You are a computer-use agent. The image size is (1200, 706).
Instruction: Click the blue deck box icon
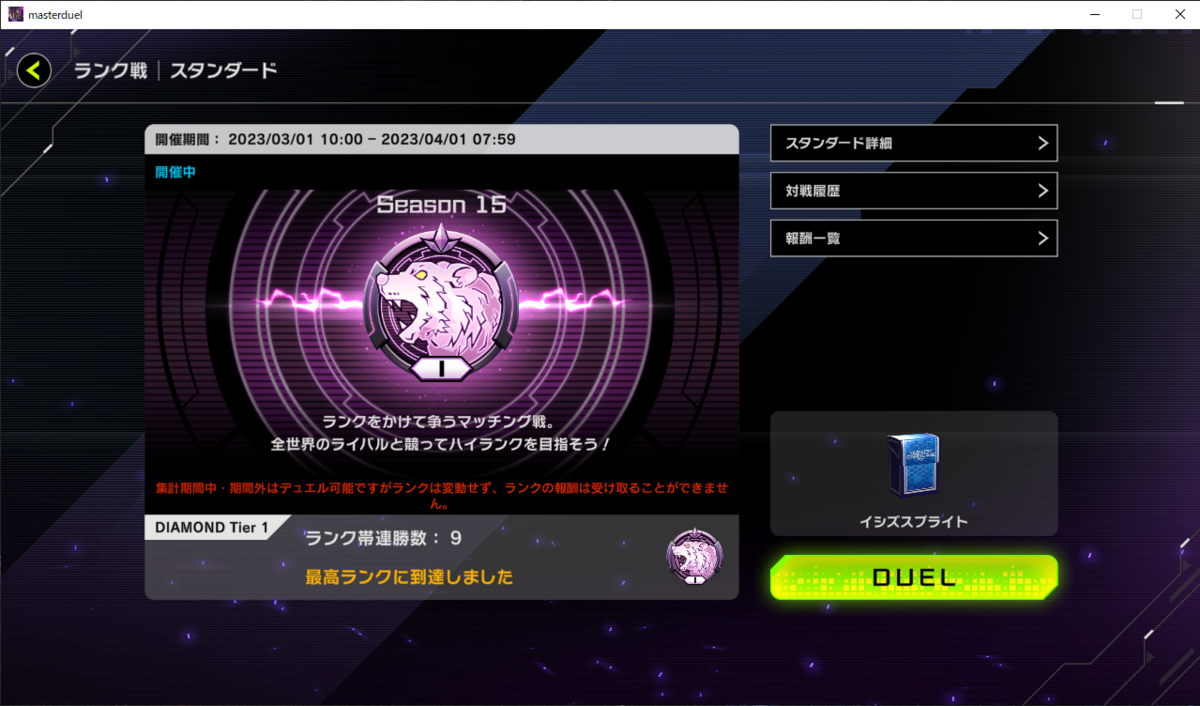(913, 466)
